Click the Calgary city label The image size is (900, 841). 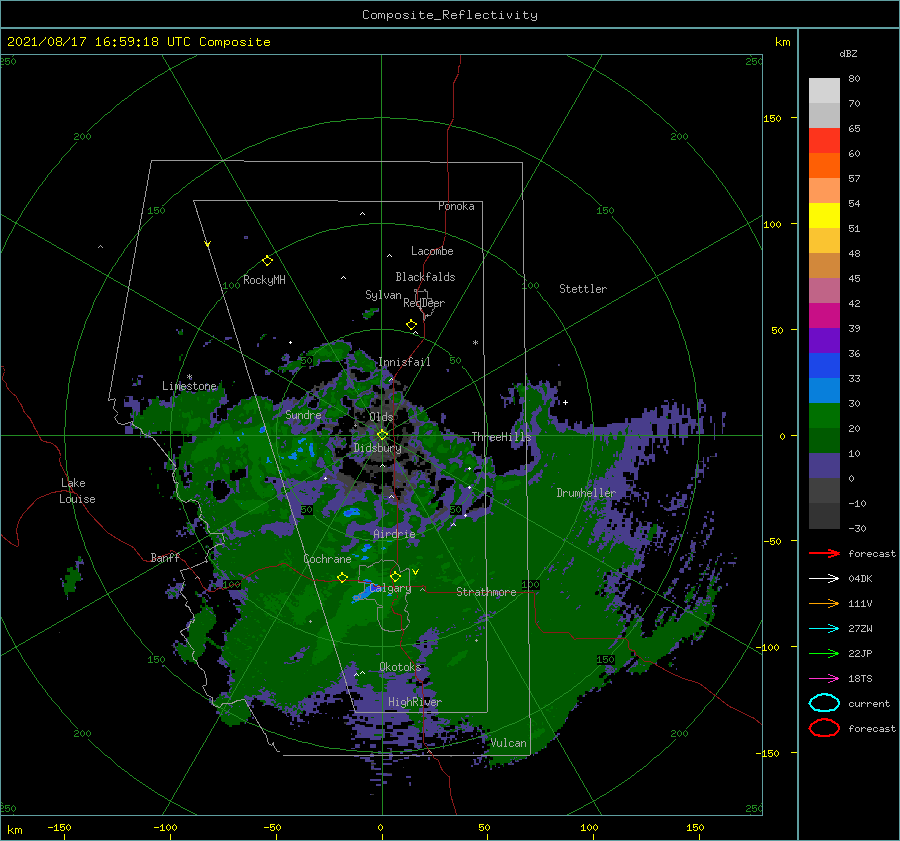[x=390, y=588]
